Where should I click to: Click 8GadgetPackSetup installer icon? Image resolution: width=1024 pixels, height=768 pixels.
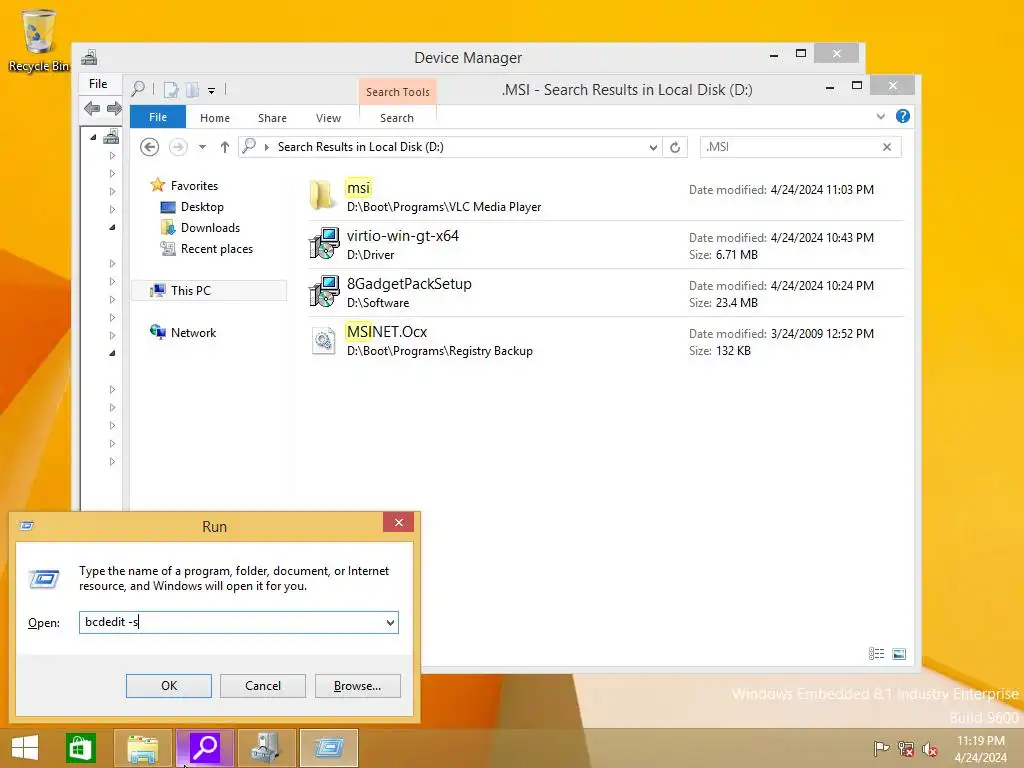[324, 291]
